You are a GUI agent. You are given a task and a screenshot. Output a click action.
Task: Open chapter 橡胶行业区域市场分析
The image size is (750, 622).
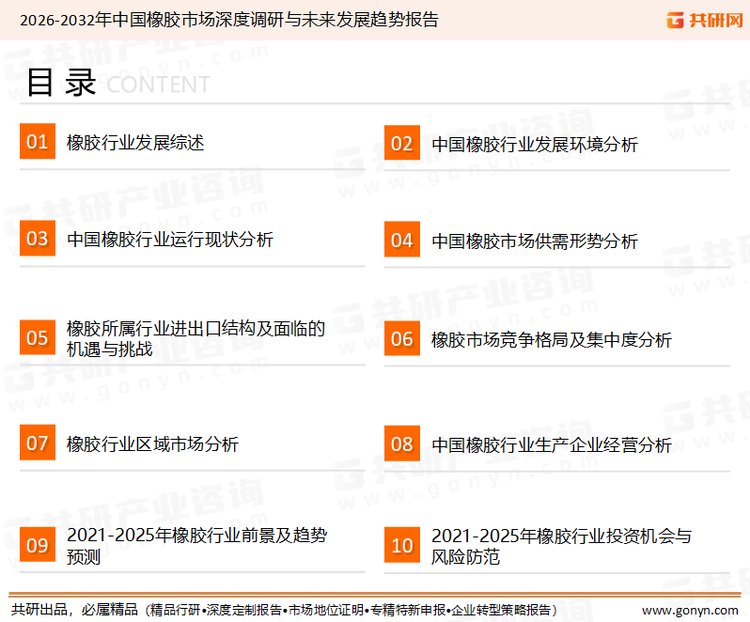pos(153,444)
